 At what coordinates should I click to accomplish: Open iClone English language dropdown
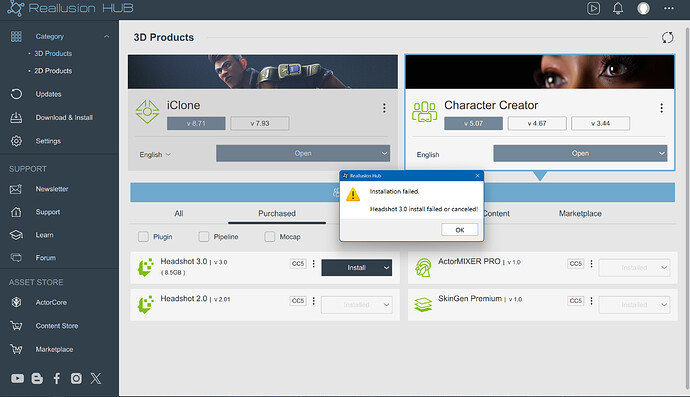155,154
